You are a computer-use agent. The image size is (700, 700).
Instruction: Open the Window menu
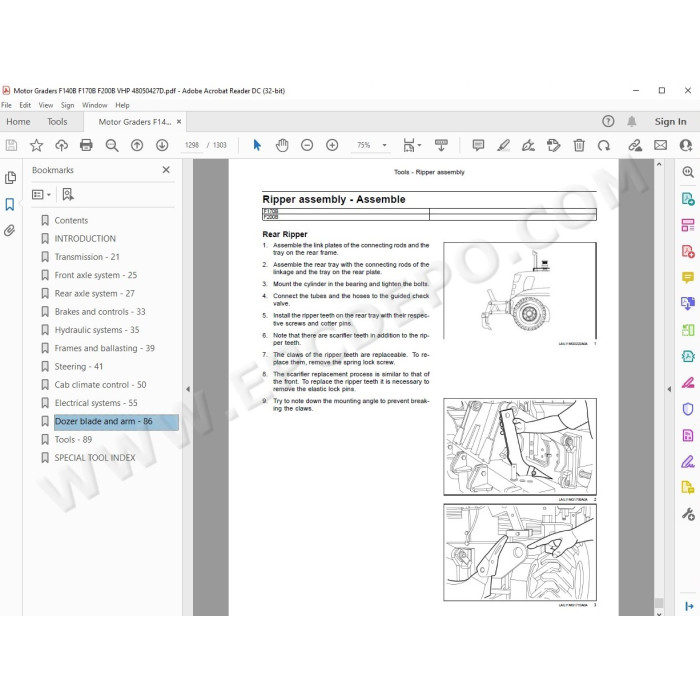95,105
